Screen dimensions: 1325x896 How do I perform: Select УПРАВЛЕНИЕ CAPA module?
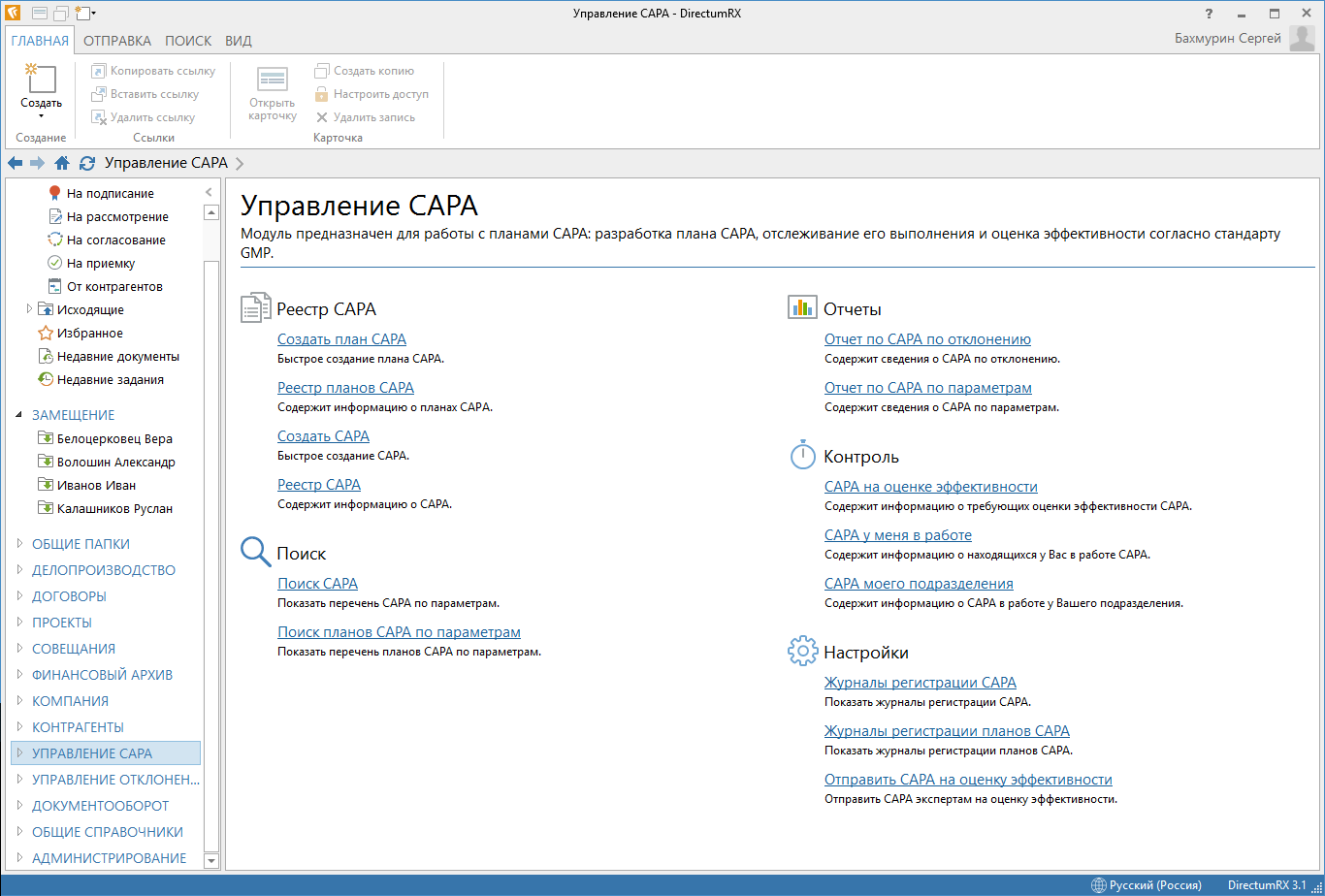[106, 753]
